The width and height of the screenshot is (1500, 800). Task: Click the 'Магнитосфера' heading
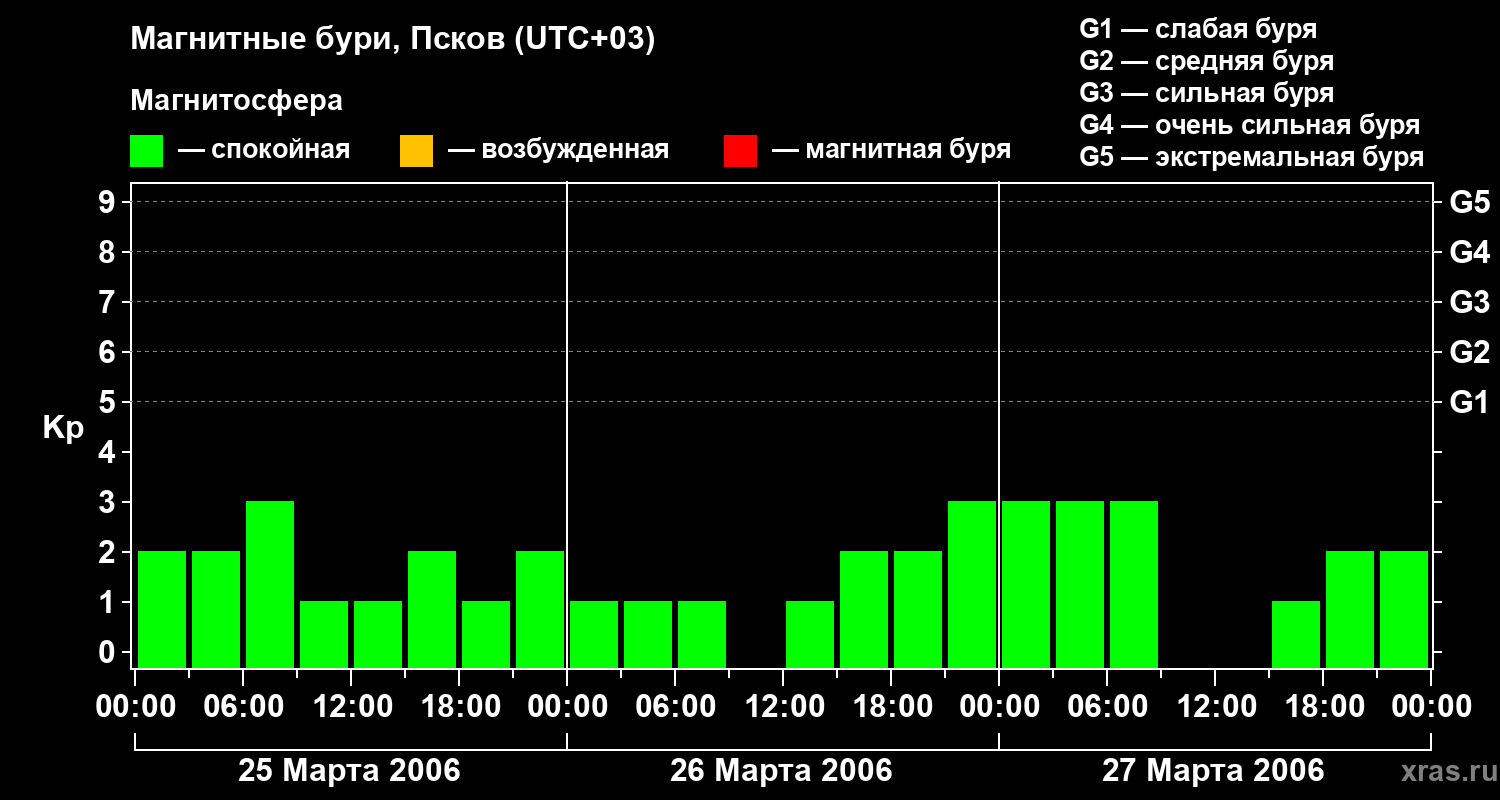[x=236, y=101]
